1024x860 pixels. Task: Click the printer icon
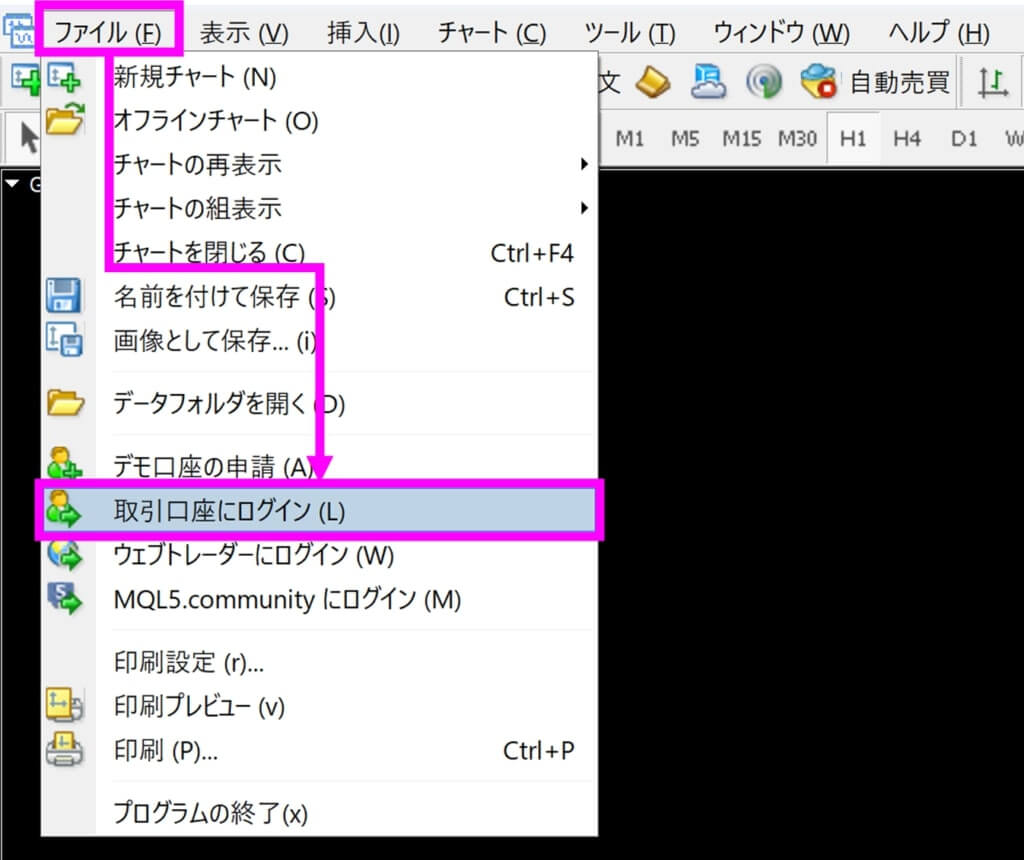[64, 750]
